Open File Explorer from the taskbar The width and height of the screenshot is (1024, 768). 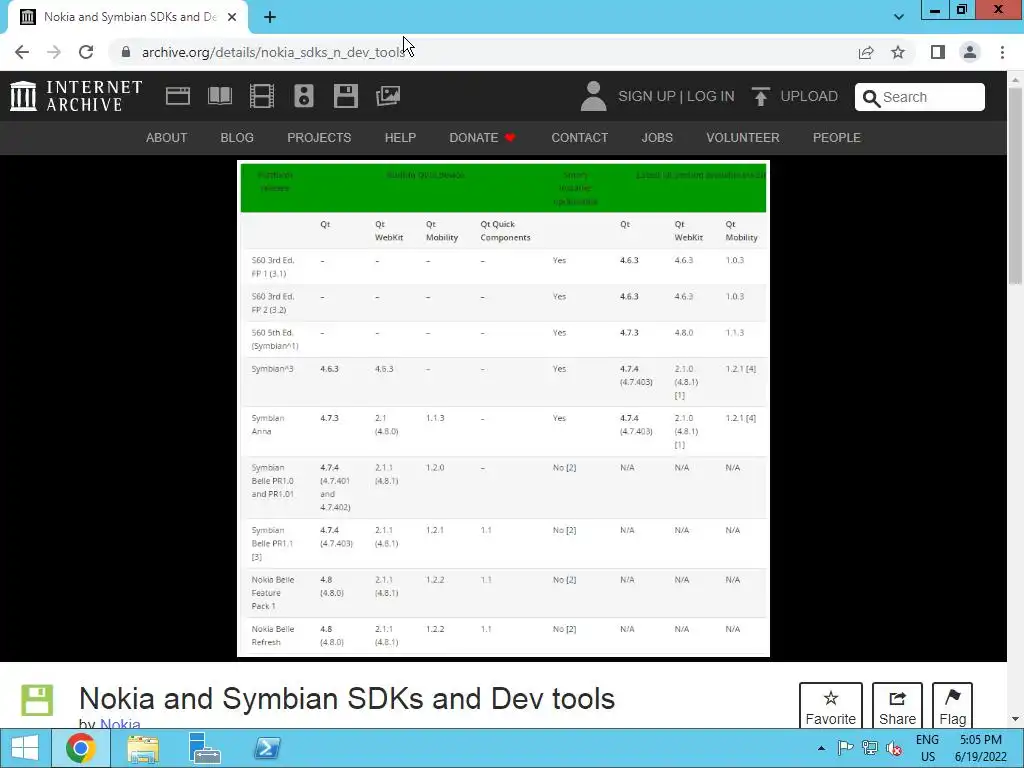click(x=143, y=748)
